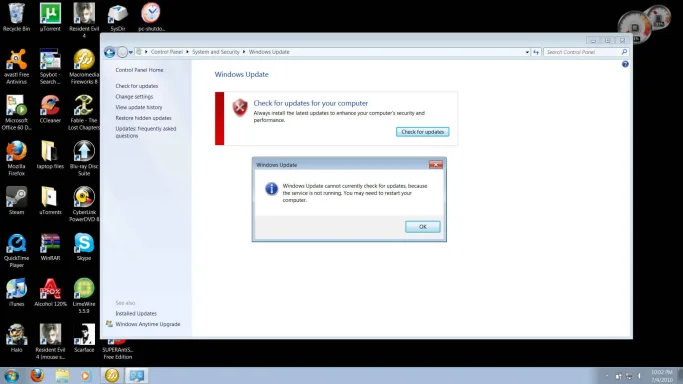The height and width of the screenshot is (384, 683).
Task: Open Updates: frequently asked questions link
Action: pyautogui.click(x=145, y=132)
